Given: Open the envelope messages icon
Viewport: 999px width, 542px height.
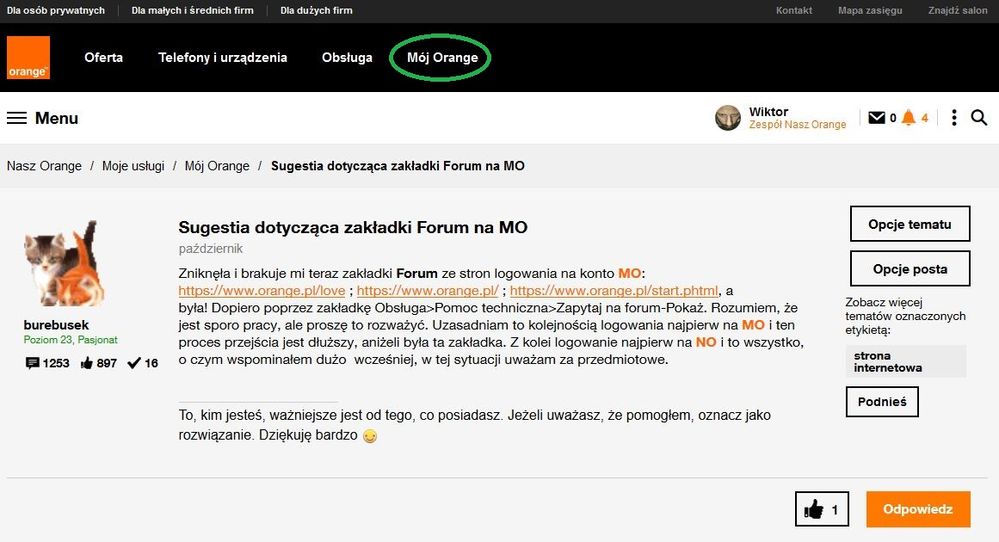Looking at the screenshot, I should click(x=877, y=117).
